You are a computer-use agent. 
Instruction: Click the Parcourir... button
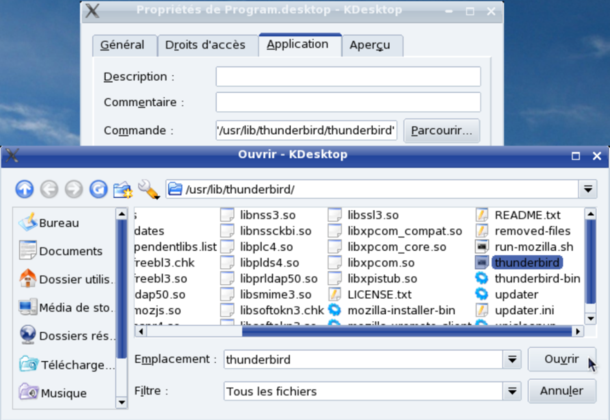pos(441,130)
